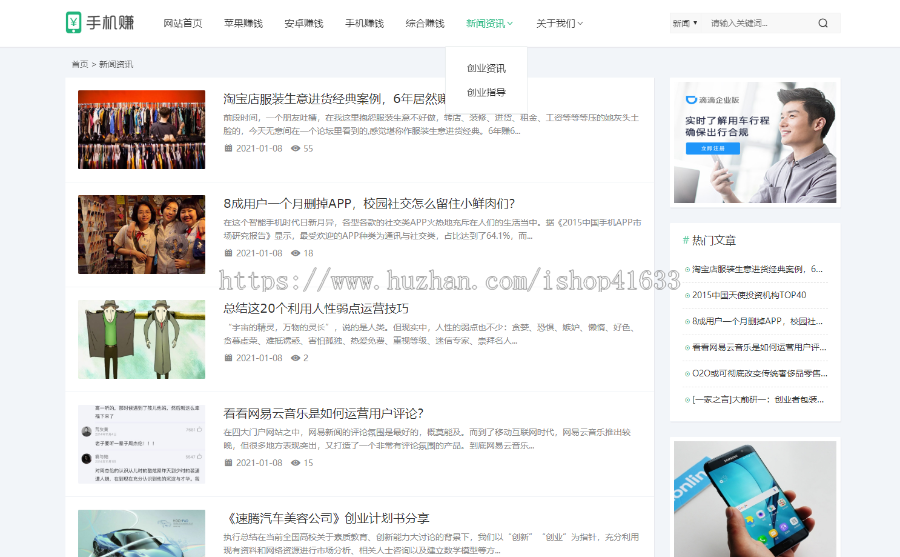Image resolution: width=900 pixels, height=557 pixels.
Task: Click bullet icon beside 2015中国天使投资机构TOP40
Action: 687,295
